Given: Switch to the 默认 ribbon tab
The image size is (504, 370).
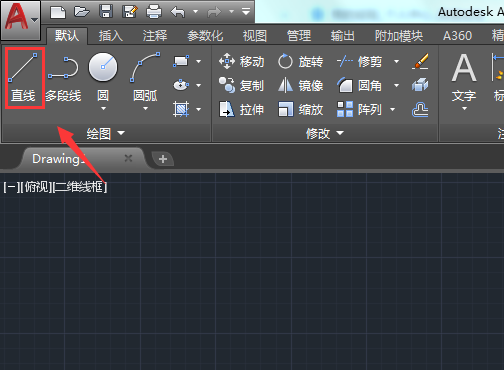Looking at the screenshot, I should point(67,36).
